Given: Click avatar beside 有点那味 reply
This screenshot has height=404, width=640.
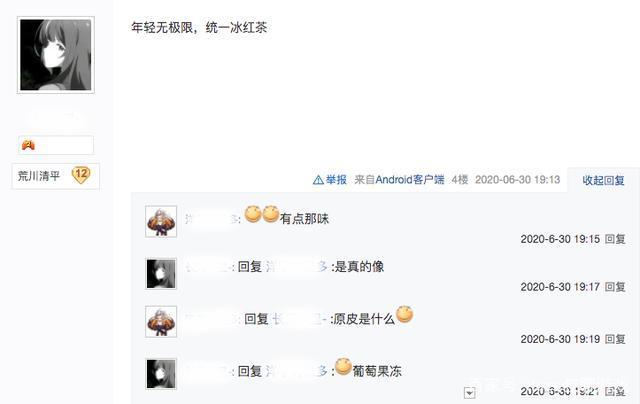Looking at the screenshot, I should [161, 221].
